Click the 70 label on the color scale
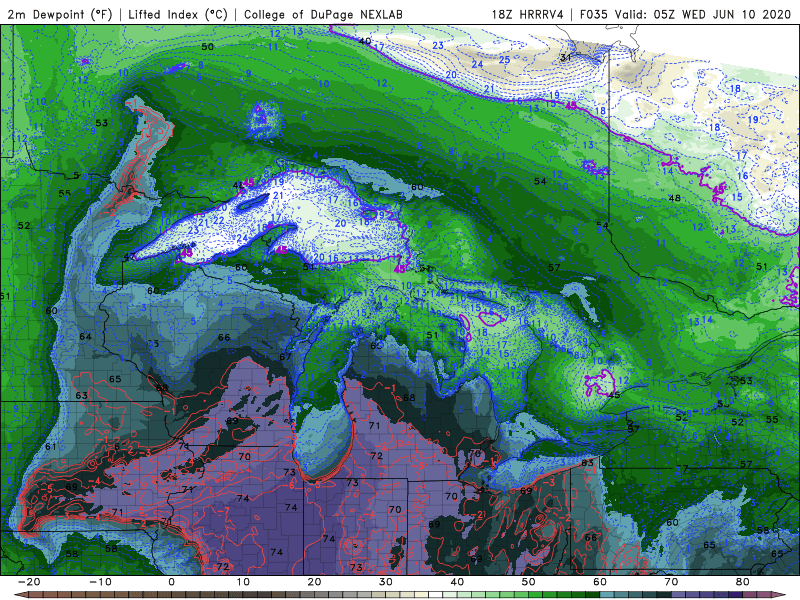Viewport: 800px width, 600px height. [671, 582]
